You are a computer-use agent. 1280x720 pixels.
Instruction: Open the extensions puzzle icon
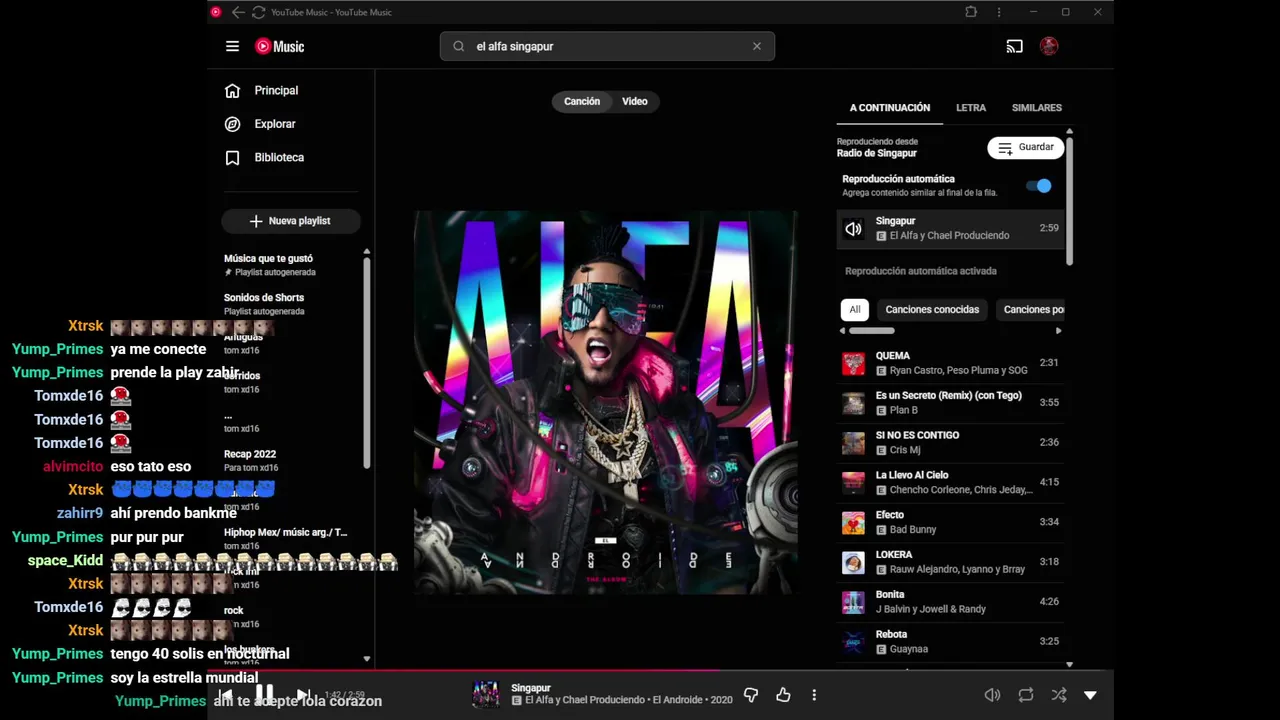[x=971, y=12]
